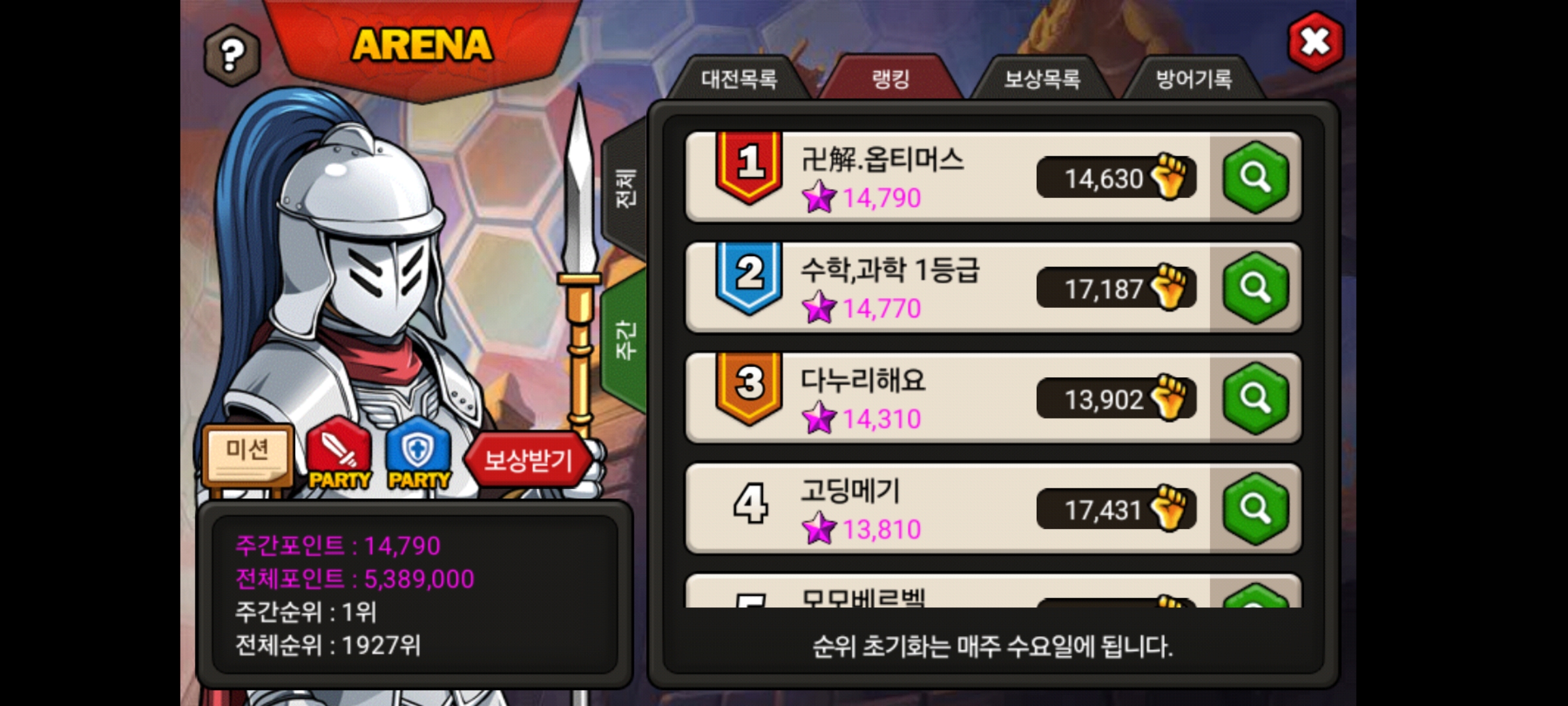Inspect rank 3 player 다누리해요 with magnifier
Screen dimensions: 1568x706
coord(1255,398)
